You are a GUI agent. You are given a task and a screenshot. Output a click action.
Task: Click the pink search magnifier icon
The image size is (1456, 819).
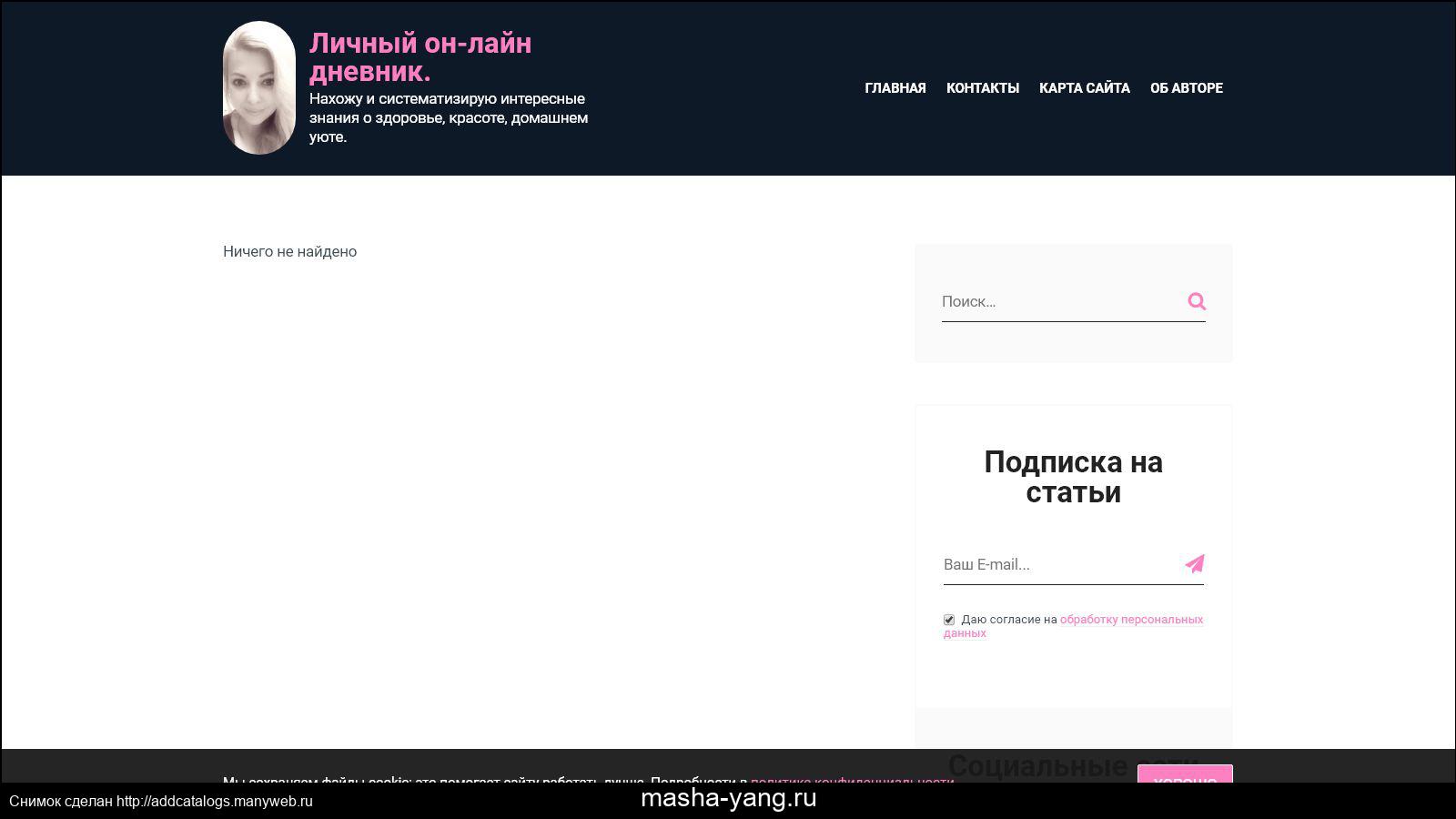click(1197, 301)
